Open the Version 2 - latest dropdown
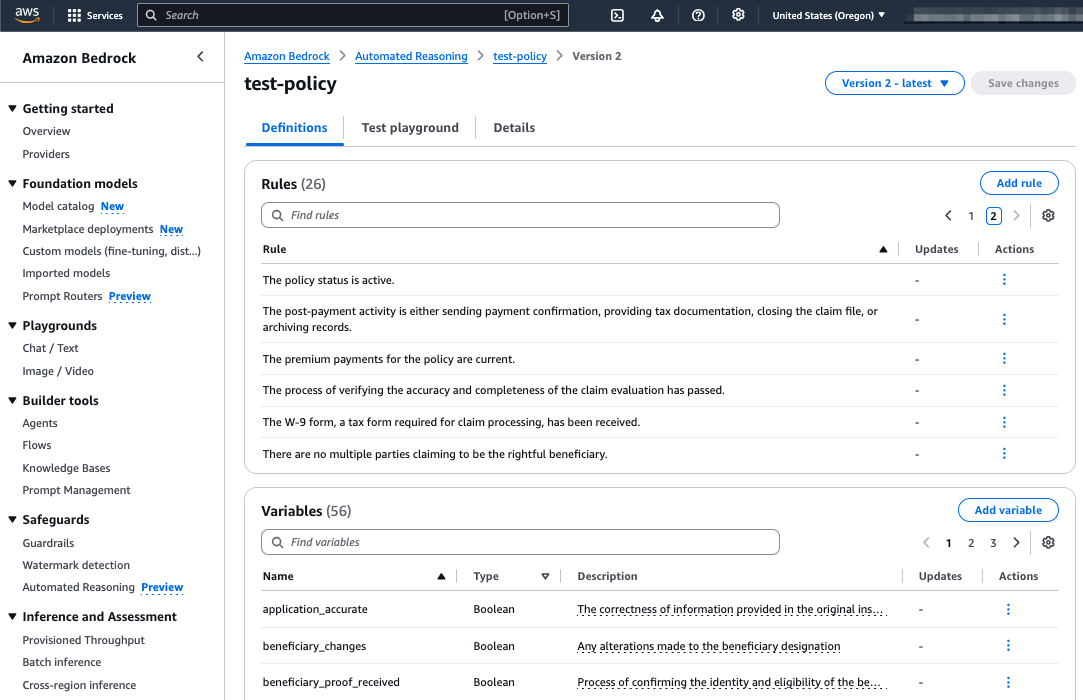 (894, 83)
